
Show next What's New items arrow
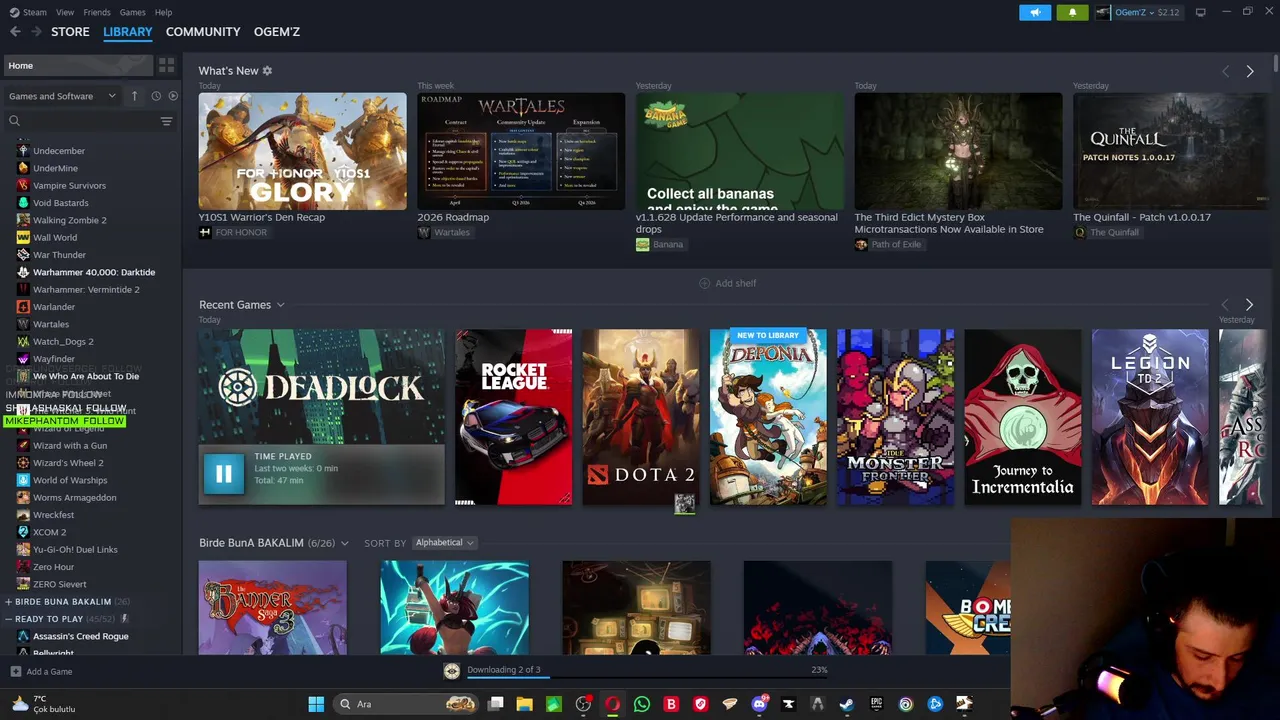1249,72
